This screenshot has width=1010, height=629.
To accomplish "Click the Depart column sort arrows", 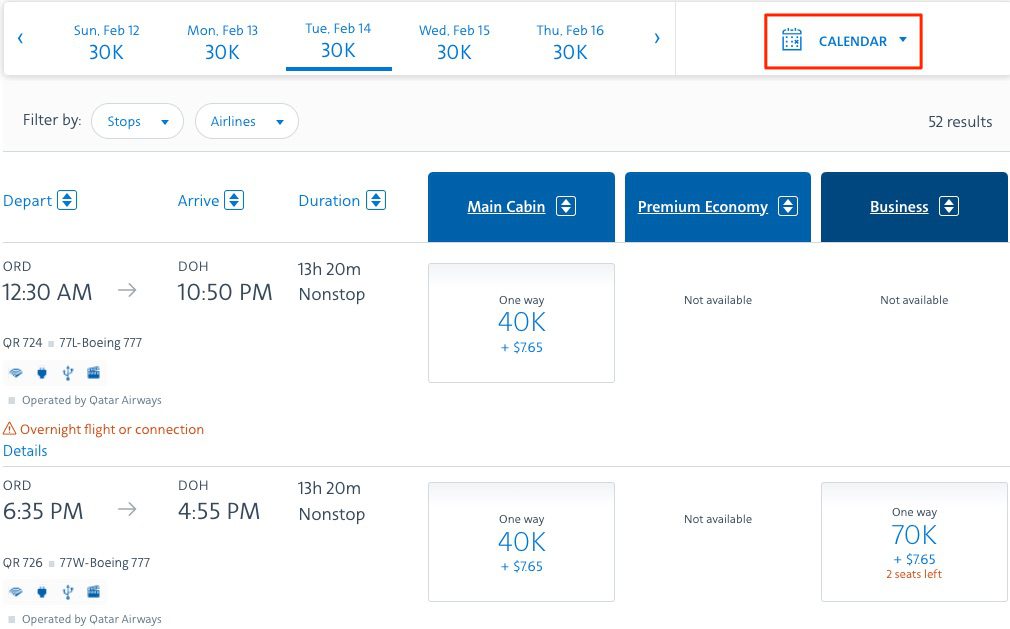I will click(x=68, y=199).
